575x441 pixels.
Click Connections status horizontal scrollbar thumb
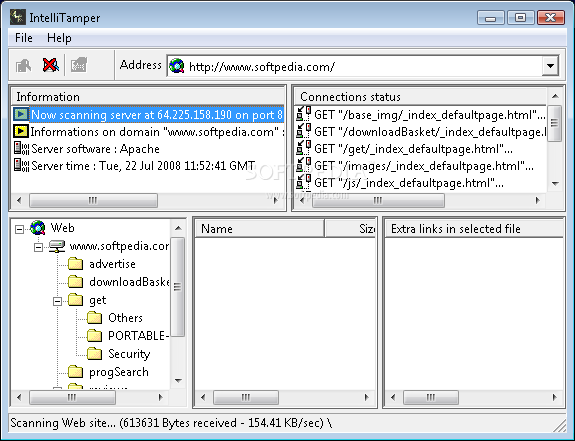pos(378,200)
